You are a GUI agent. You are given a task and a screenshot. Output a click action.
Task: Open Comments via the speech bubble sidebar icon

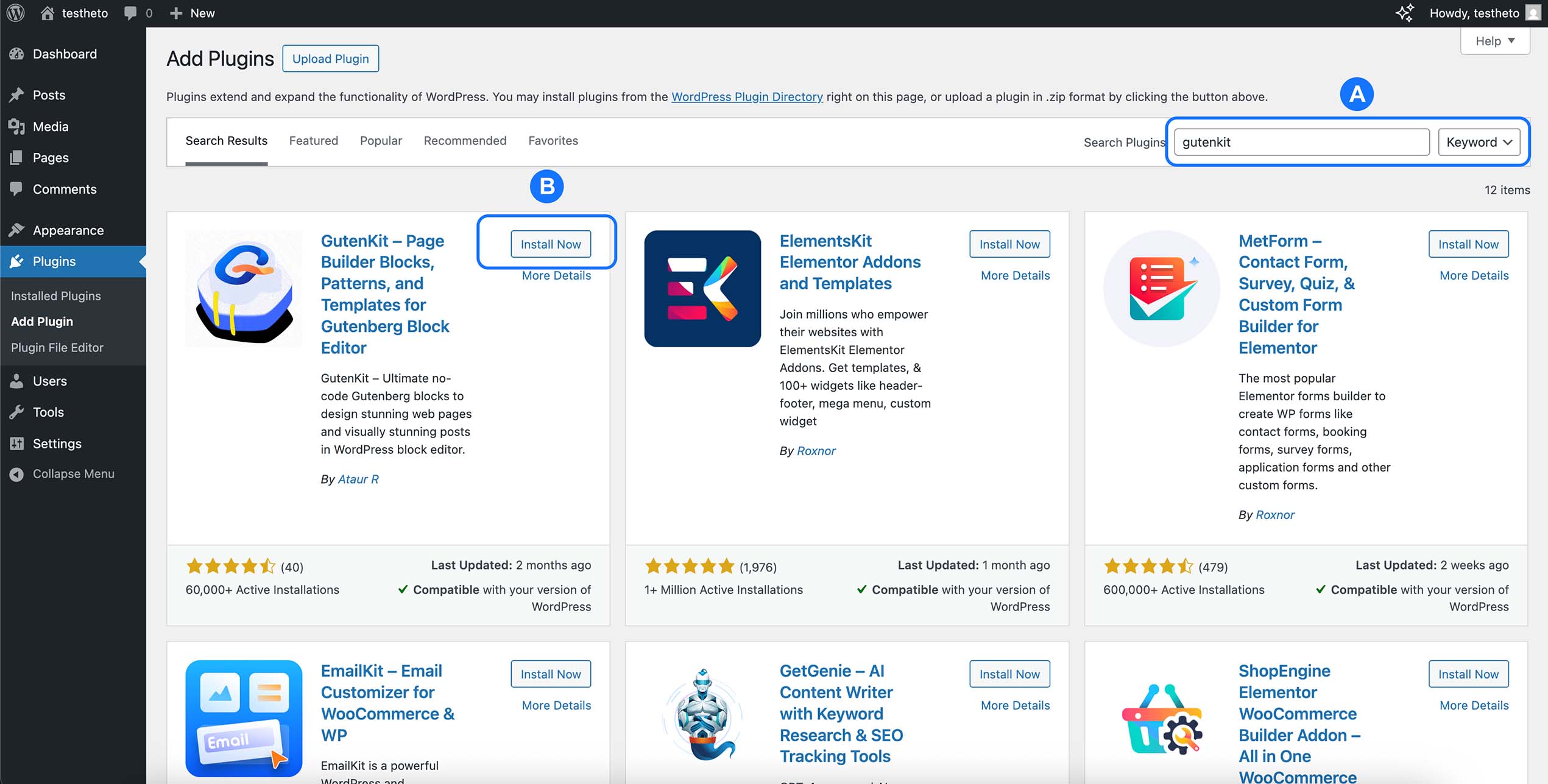pos(17,189)
